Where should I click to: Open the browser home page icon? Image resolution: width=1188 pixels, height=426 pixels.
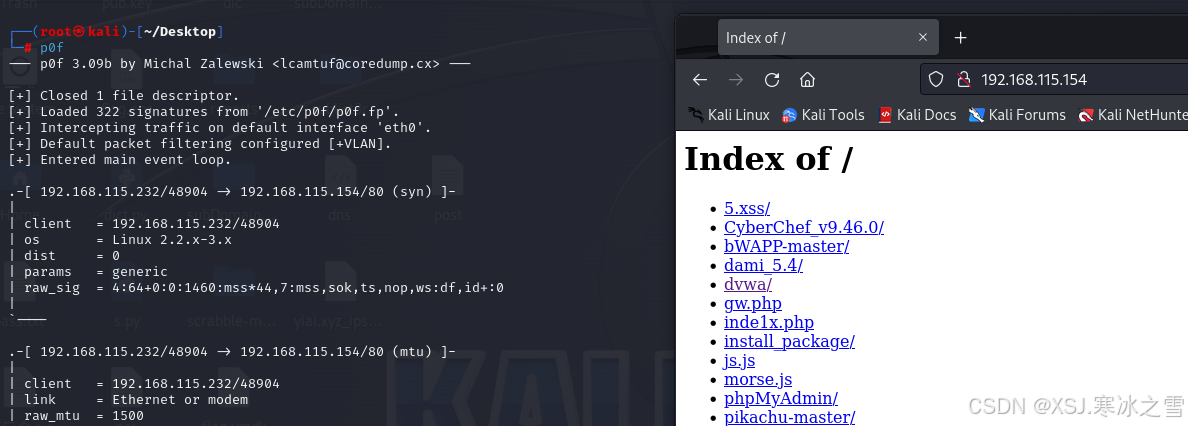[x=808, y=80]
